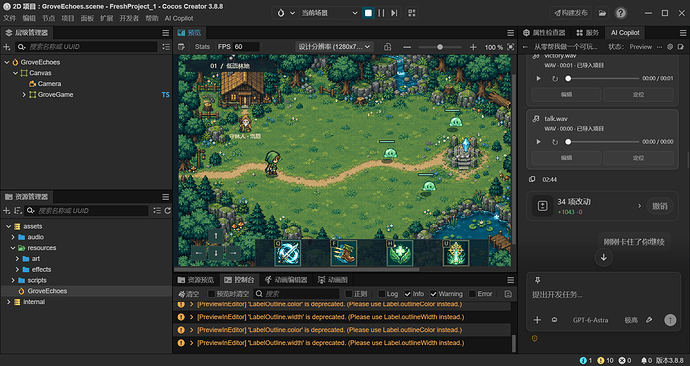This screenshot has height=366, width=690.
Task: Switch to the 控制台 console tab
Action: point(239,280)
